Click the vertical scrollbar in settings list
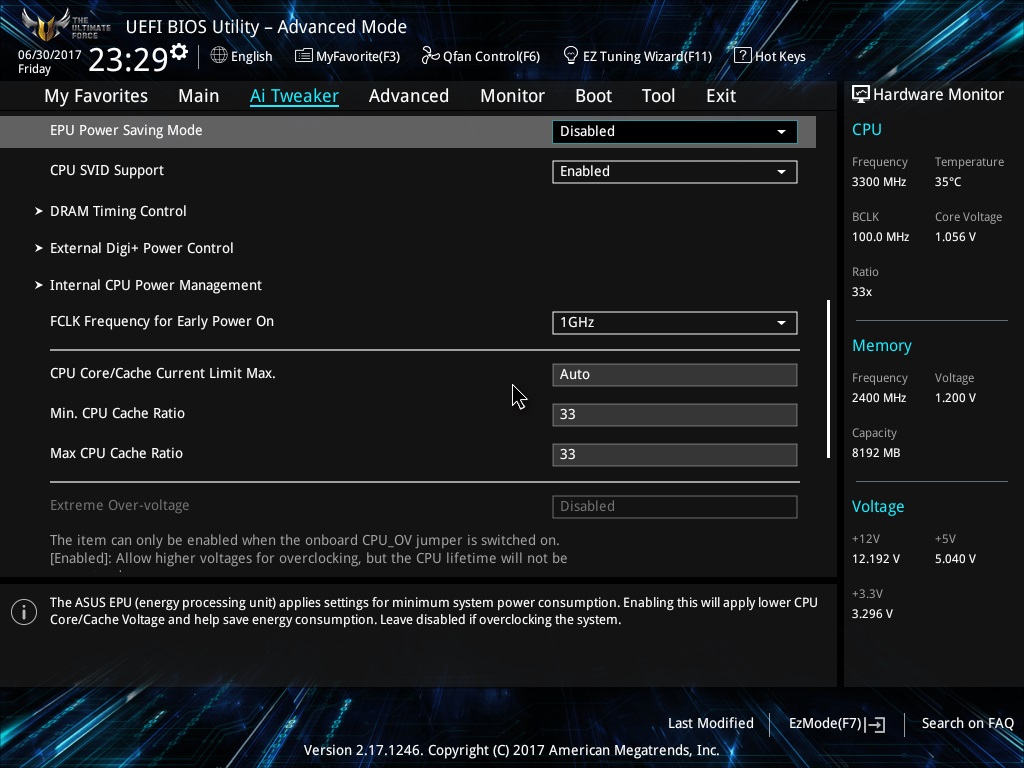The height and width of the screenshot is (768, 1024). point(828,378)
